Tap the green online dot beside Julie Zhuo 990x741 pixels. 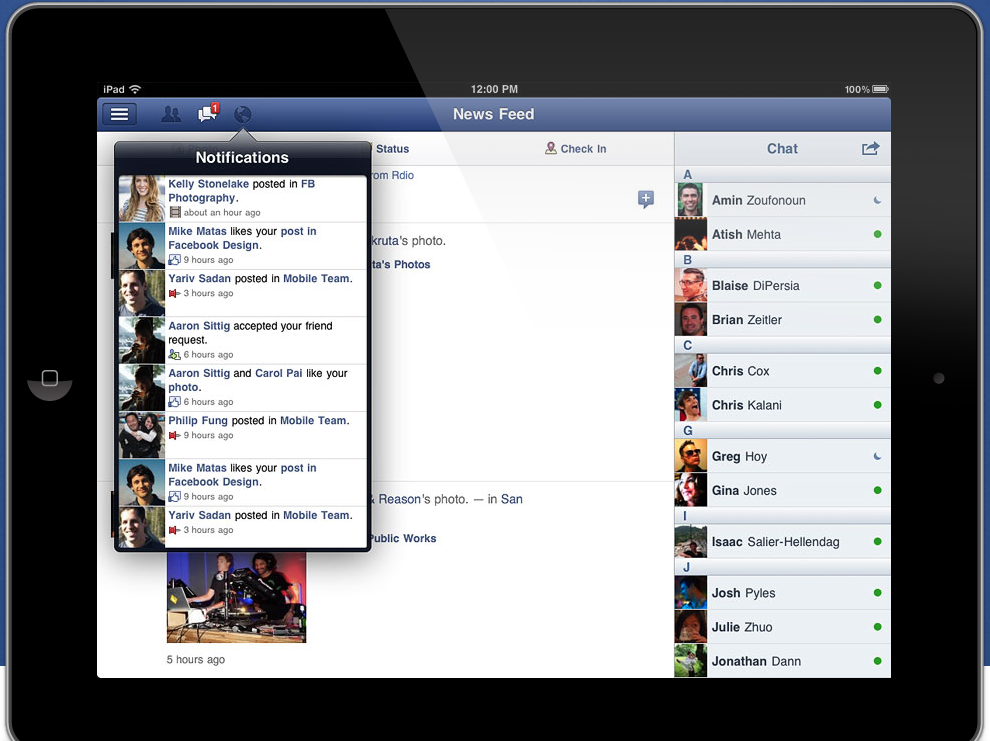tap(878, 627)
